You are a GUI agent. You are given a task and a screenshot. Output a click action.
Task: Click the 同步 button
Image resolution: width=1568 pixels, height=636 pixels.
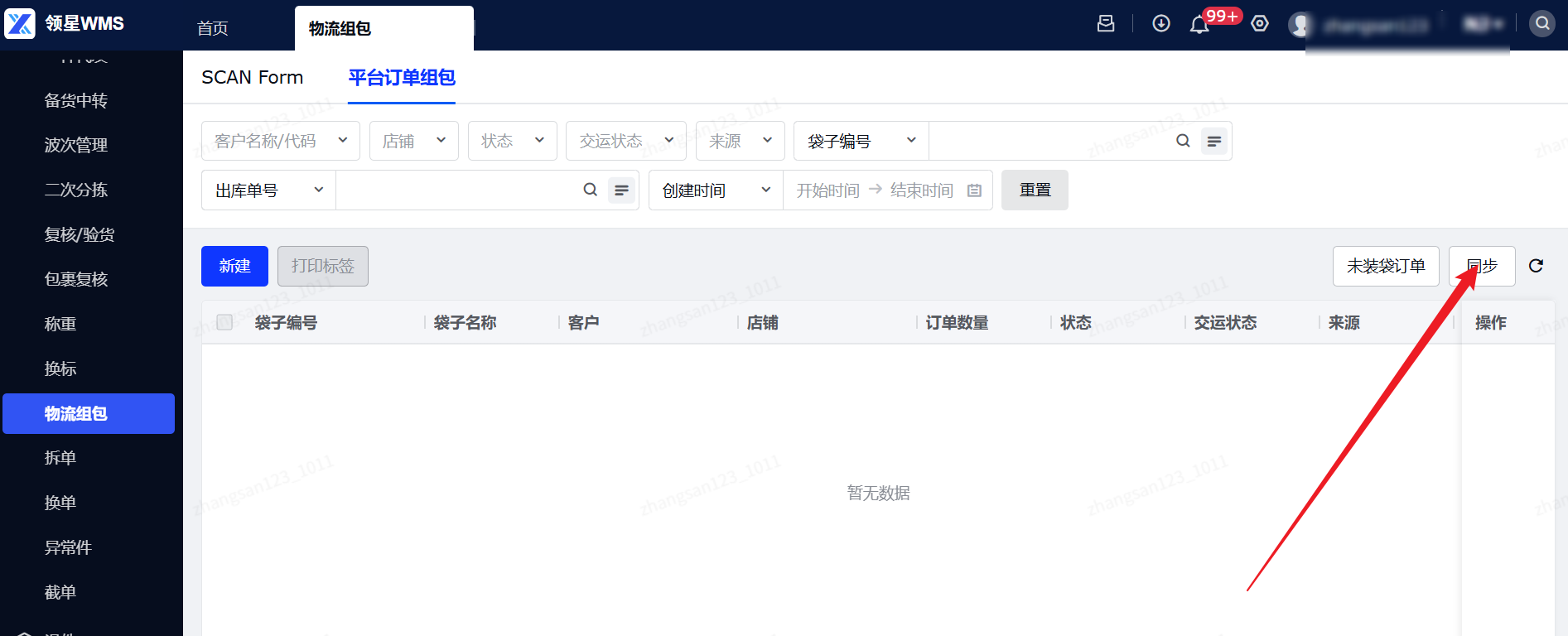point(1482,266)
